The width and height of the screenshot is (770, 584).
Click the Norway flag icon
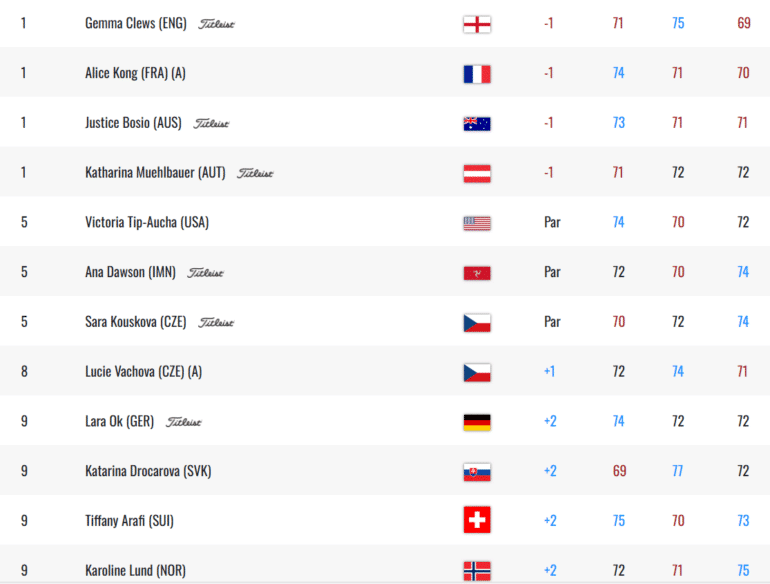tap(477, 571)
